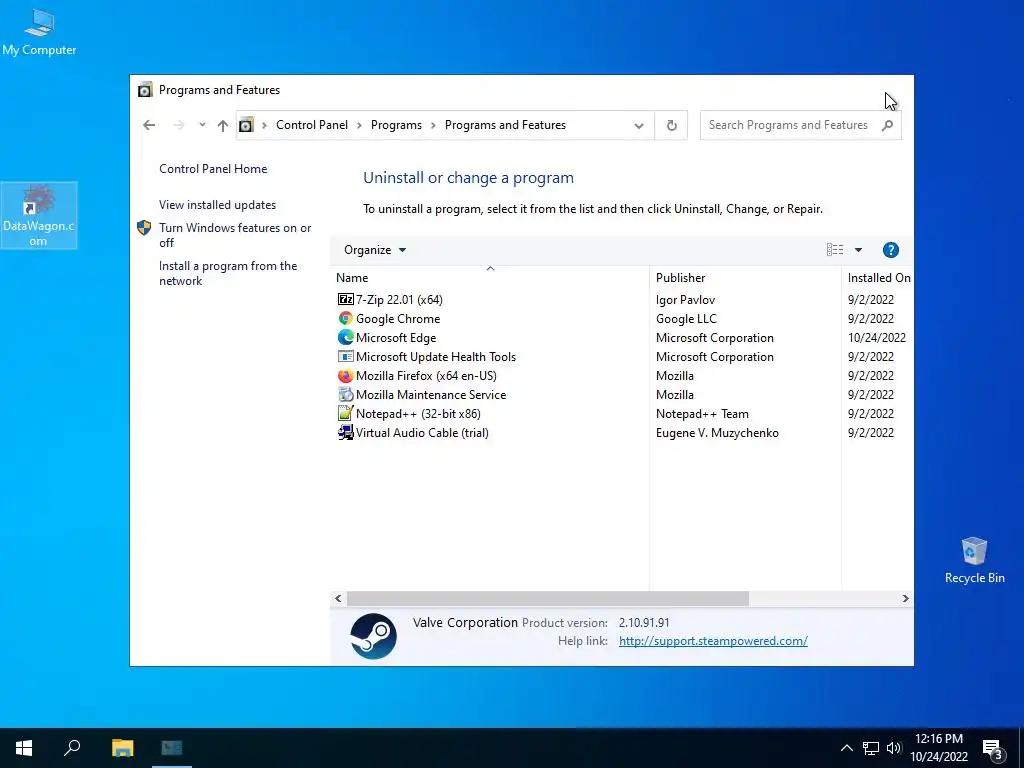The height and width of the screenshot is (768, 1024).
Task: Select Mozilla Firefox (x64 en-US) entry
Action: point(426,376)
